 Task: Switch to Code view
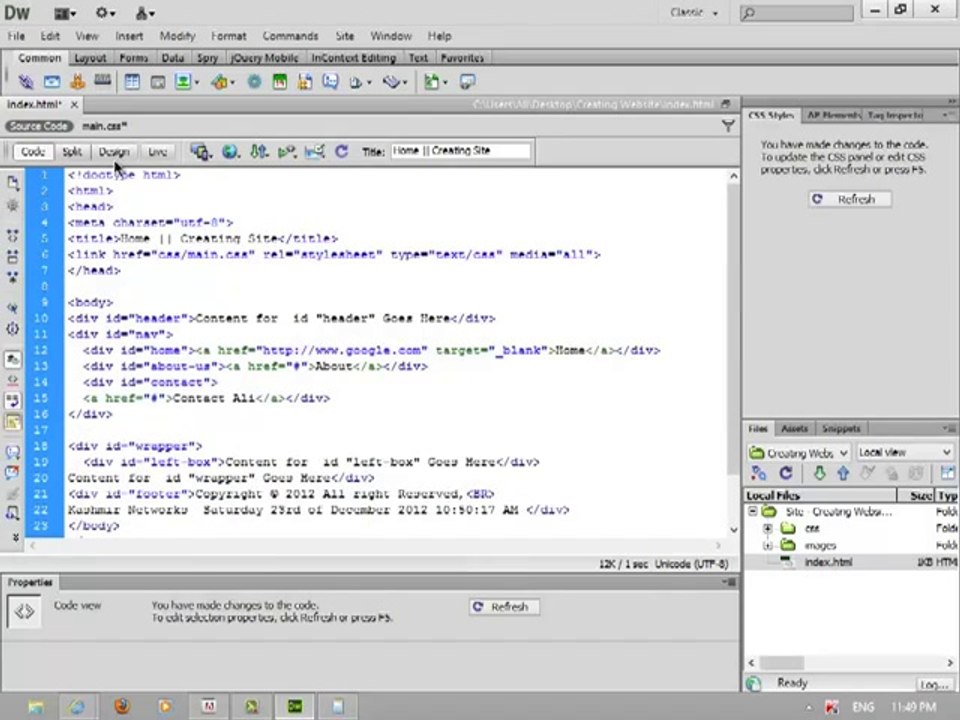pyautogui.click(x=33, y=152)
